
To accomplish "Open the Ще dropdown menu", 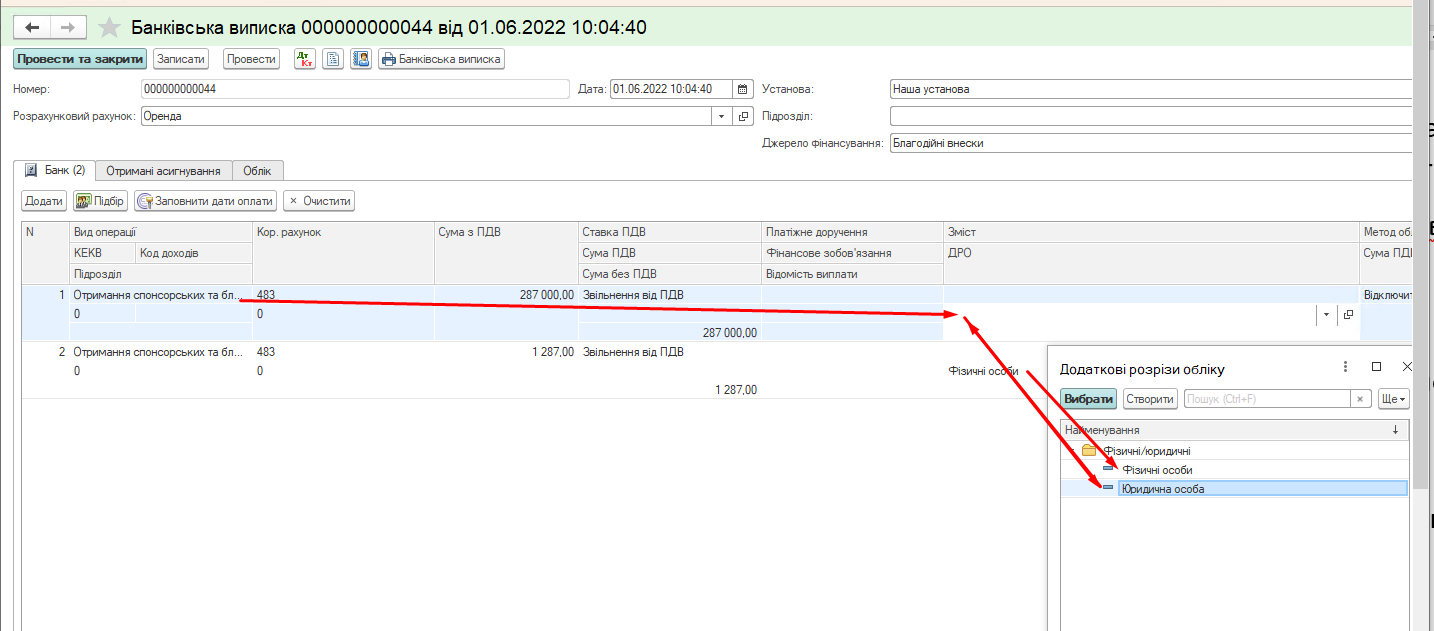I will [x=1393, y=399].
